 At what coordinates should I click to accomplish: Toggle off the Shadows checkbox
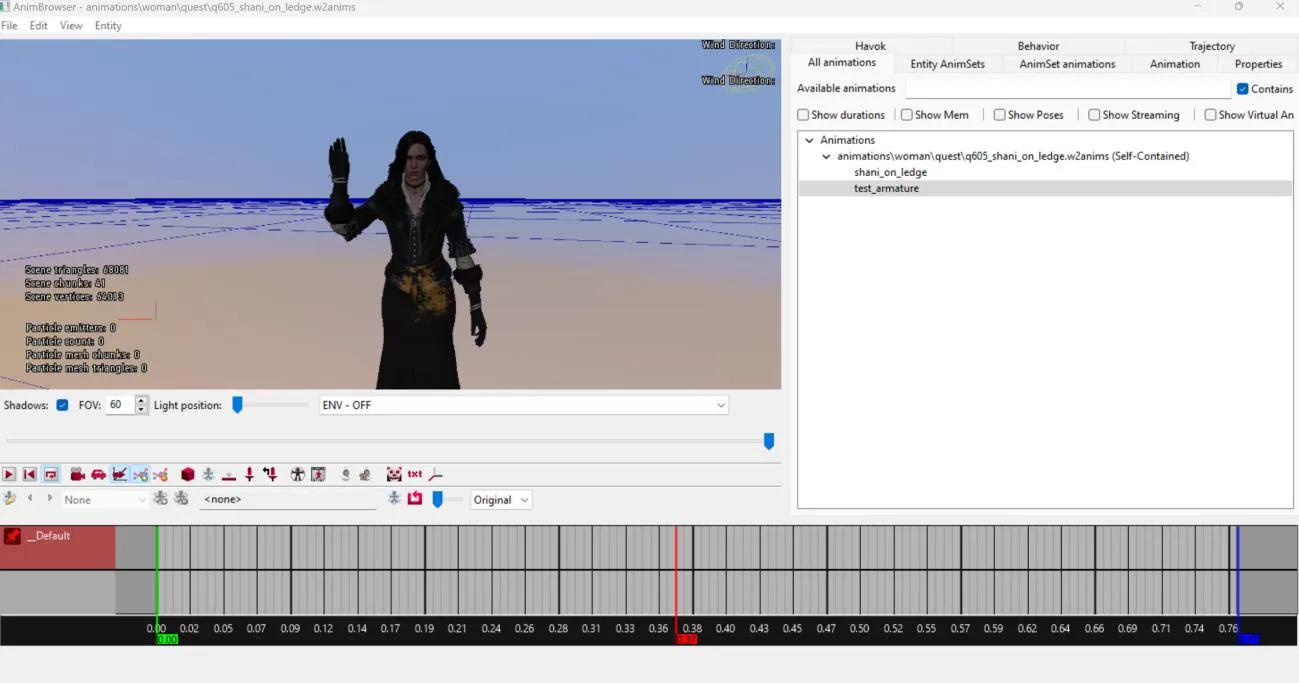63,405
